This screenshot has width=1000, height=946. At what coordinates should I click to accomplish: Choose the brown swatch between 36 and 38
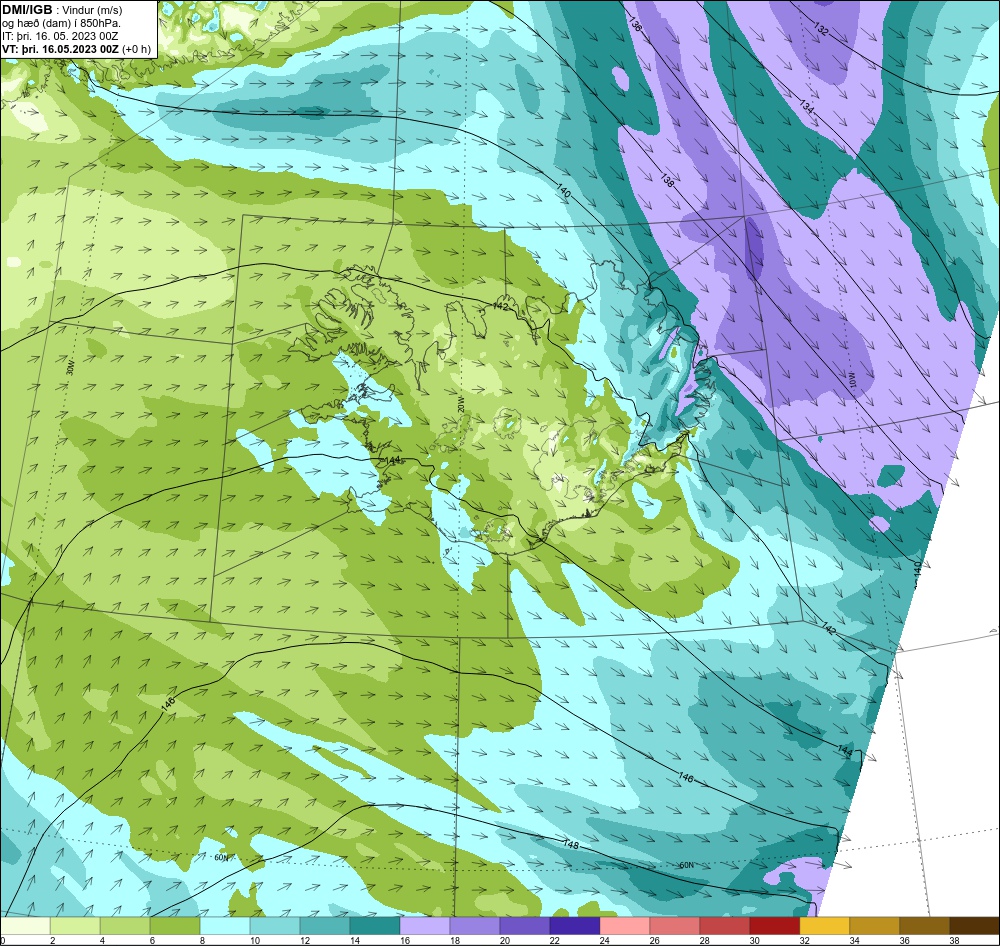(x=925, y=925)
